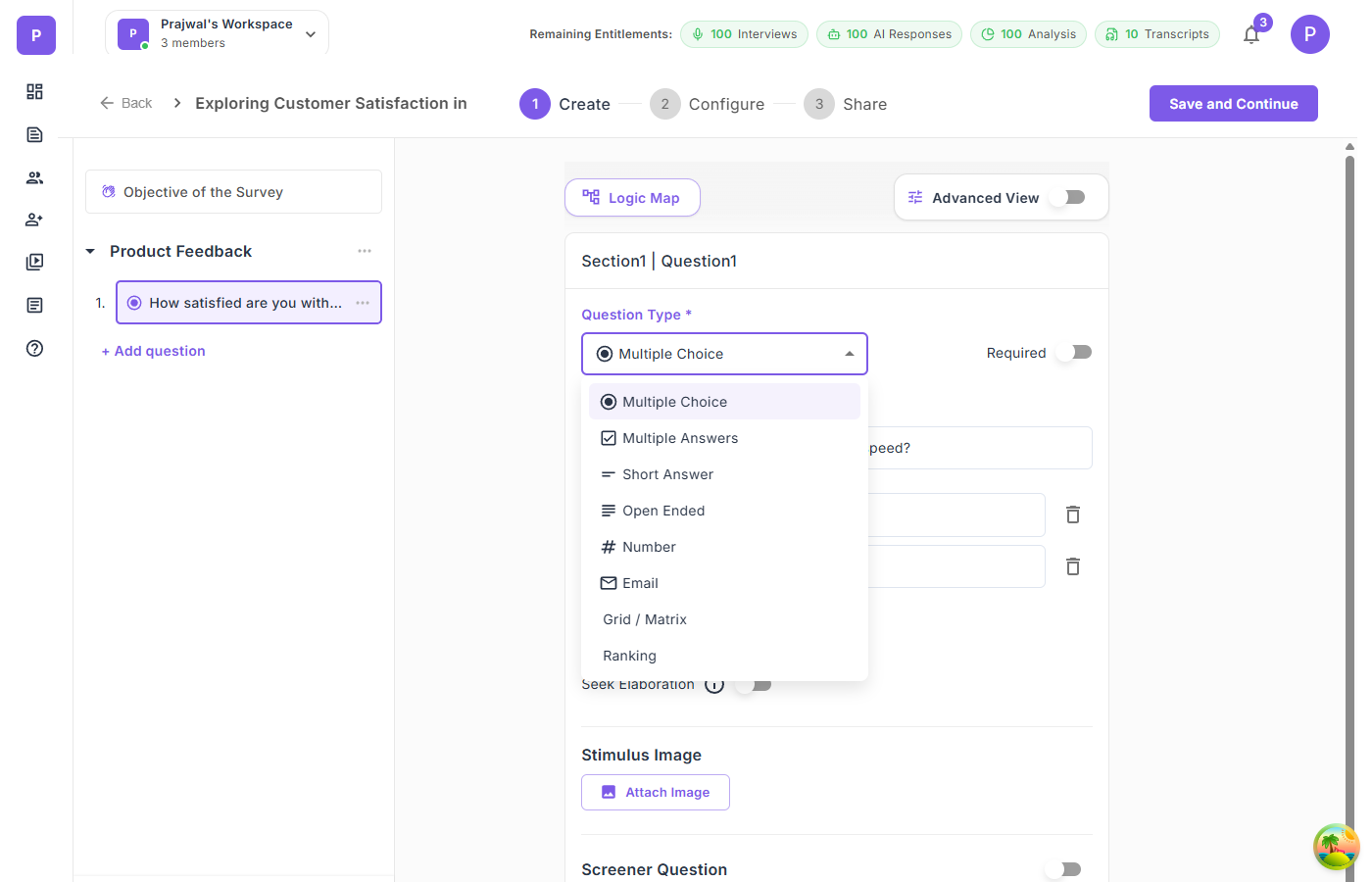Select Short Answer from question types
1372x882 pixels.
point(667,474)
